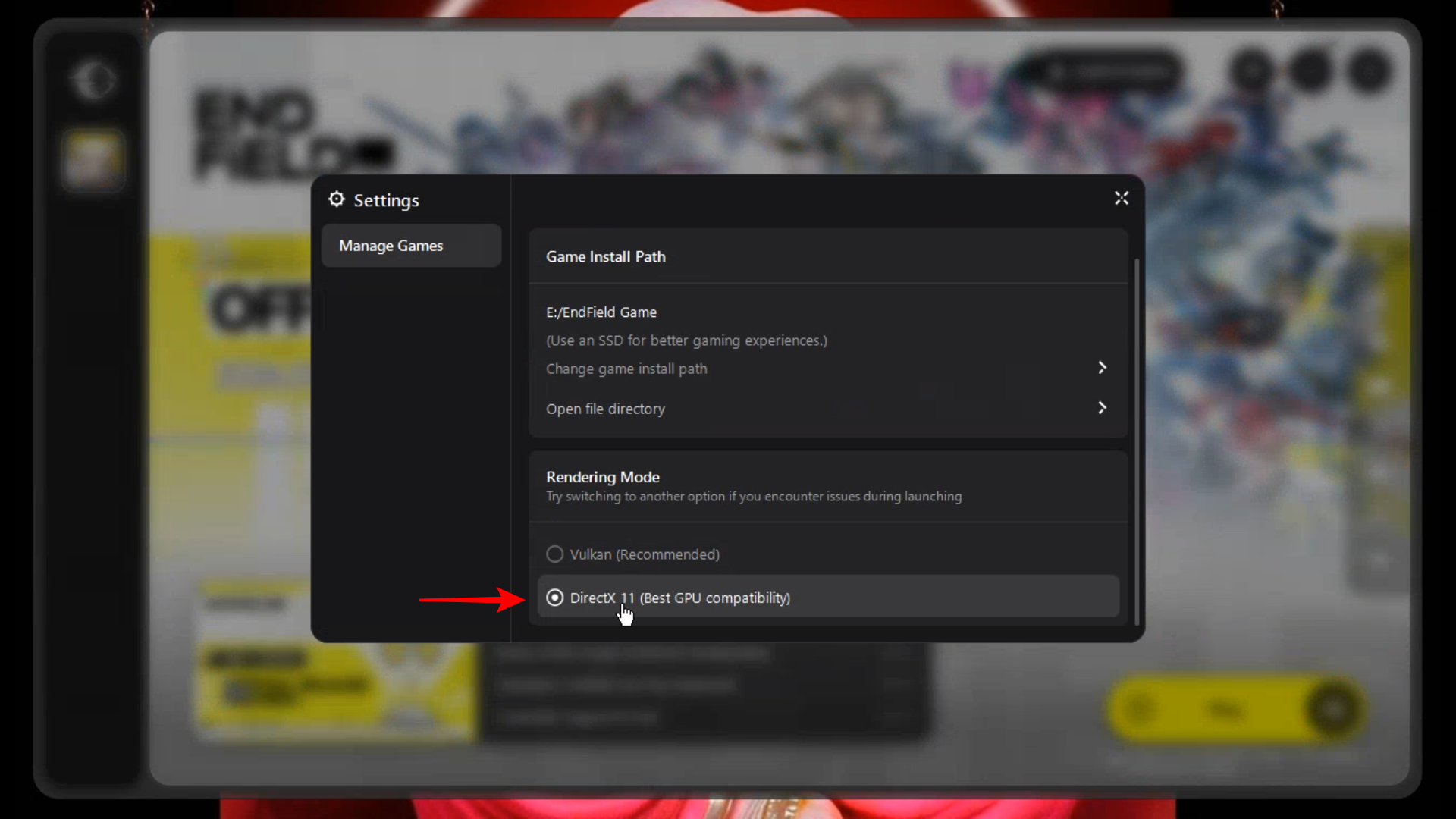Select the Endfield game thumbnail in left sidebar

(93, 159)
